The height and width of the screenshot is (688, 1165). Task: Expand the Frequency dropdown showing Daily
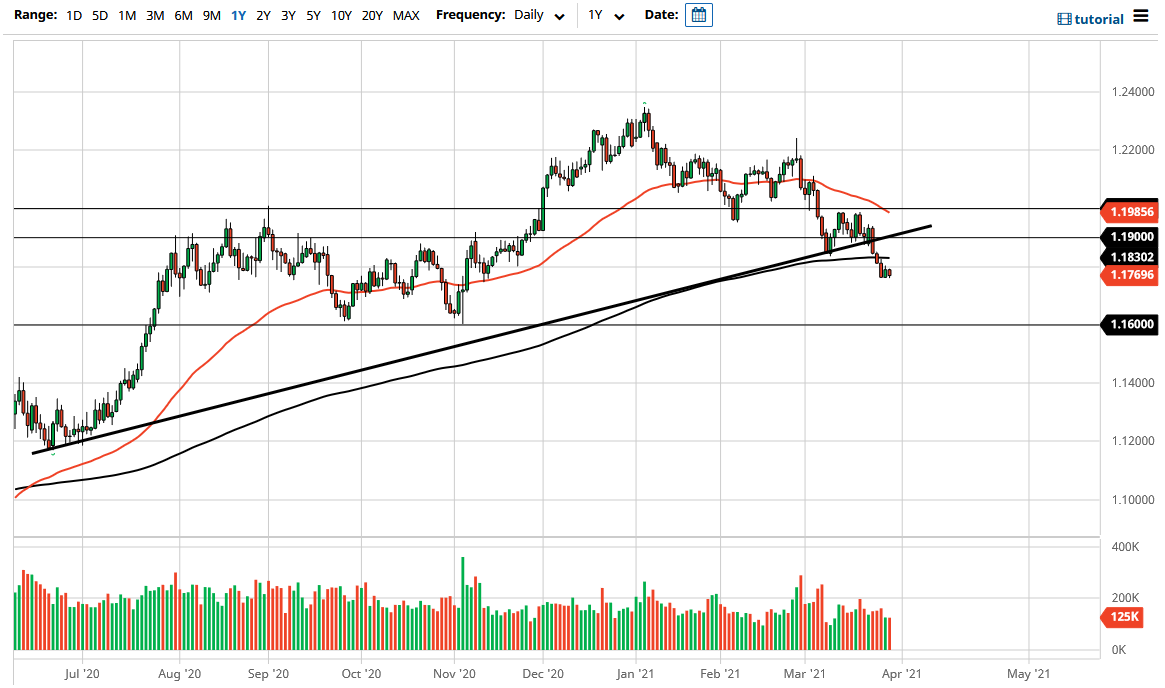click(x=530, y=15)
